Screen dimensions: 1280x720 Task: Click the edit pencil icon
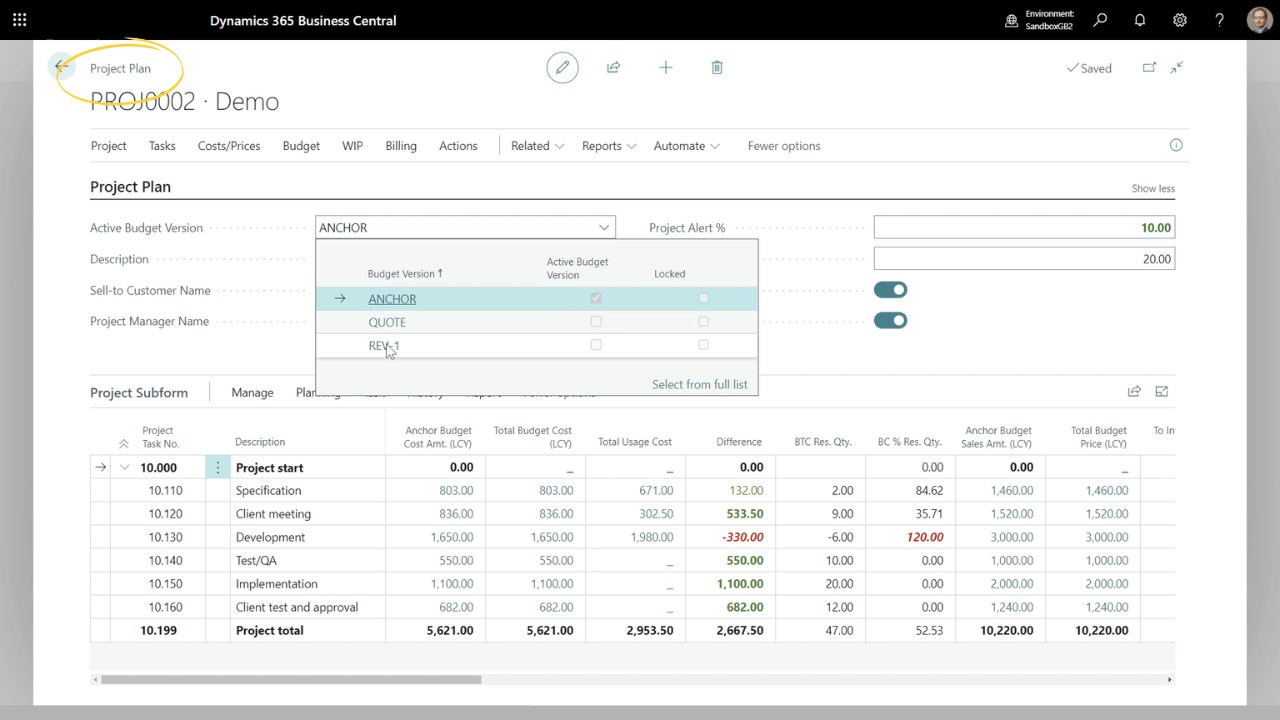pyautogui.click(x=562, y=67)
